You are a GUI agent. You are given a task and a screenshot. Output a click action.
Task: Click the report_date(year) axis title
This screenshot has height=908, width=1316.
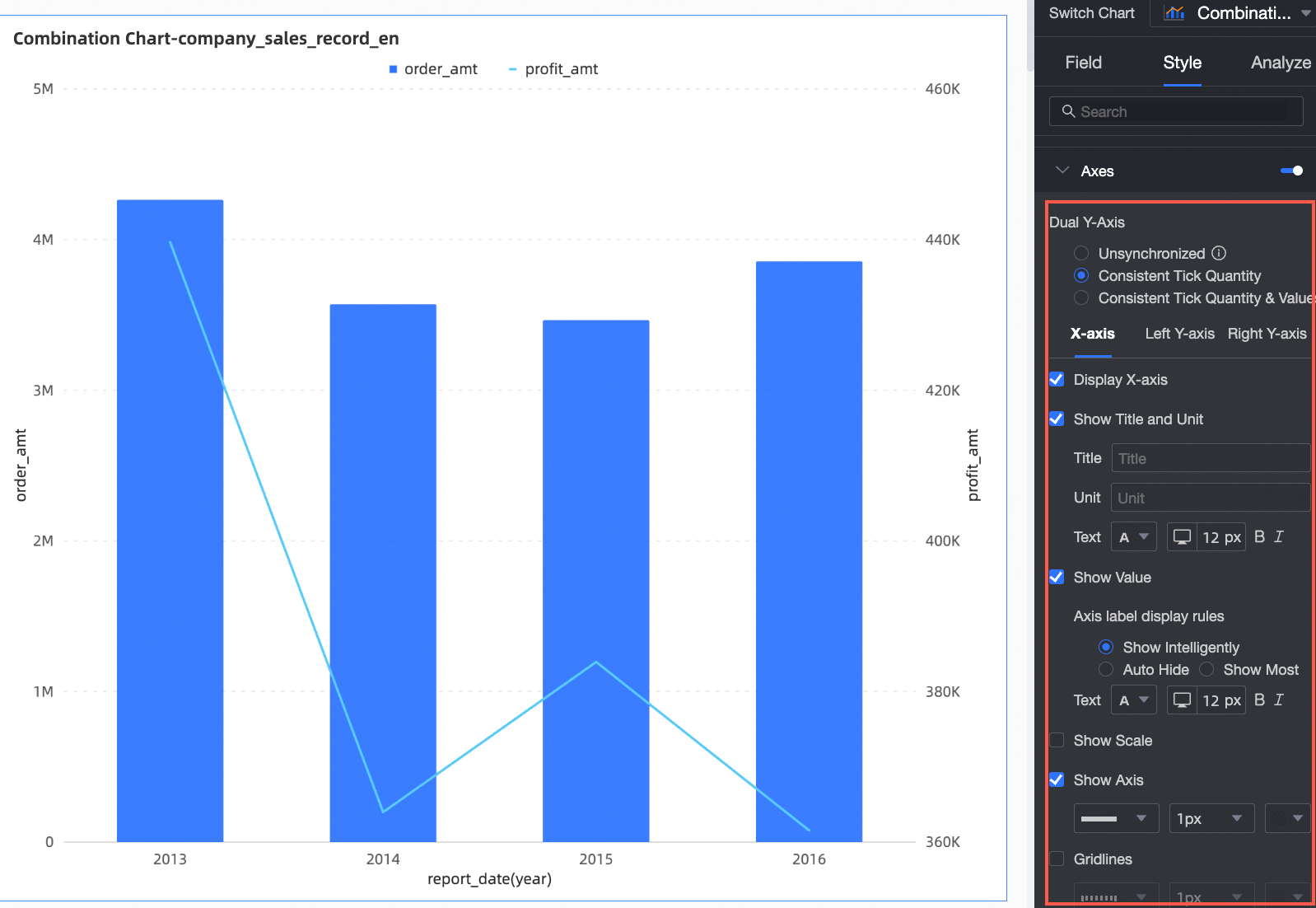tap(489, 879)
